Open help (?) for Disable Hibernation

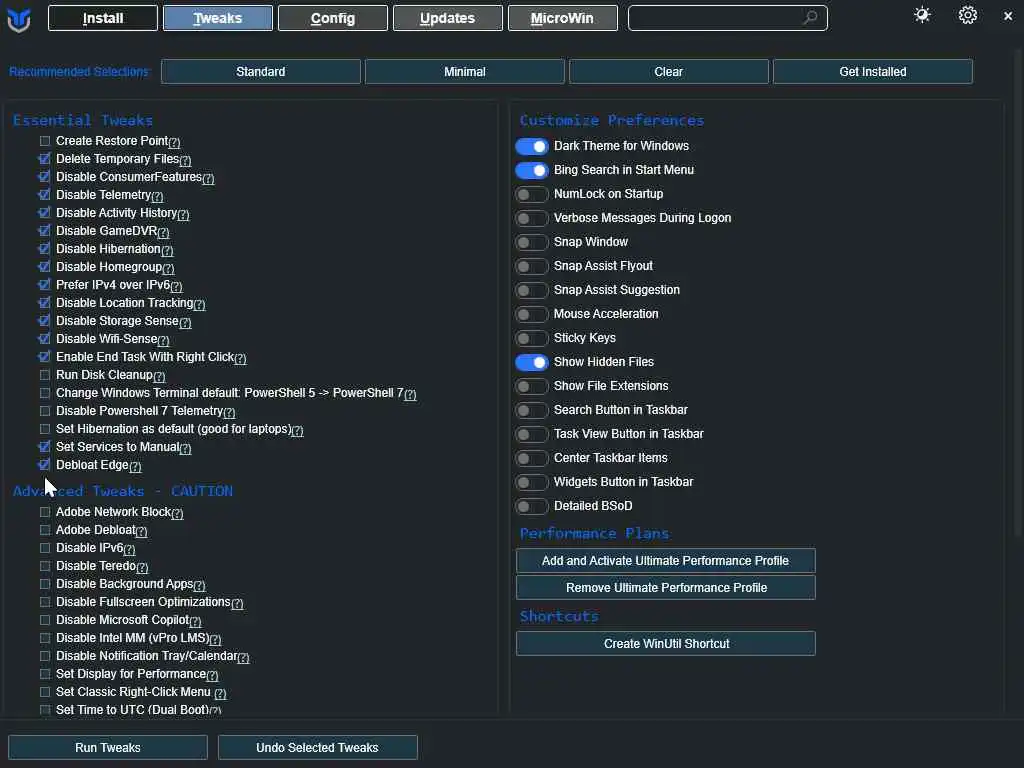[167, 250]
